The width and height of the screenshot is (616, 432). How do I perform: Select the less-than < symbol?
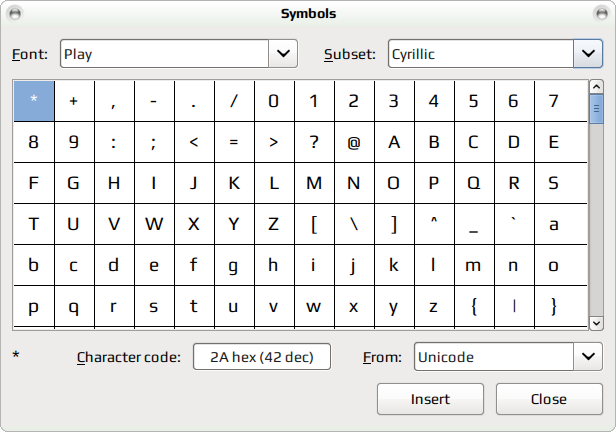[194, 142]
